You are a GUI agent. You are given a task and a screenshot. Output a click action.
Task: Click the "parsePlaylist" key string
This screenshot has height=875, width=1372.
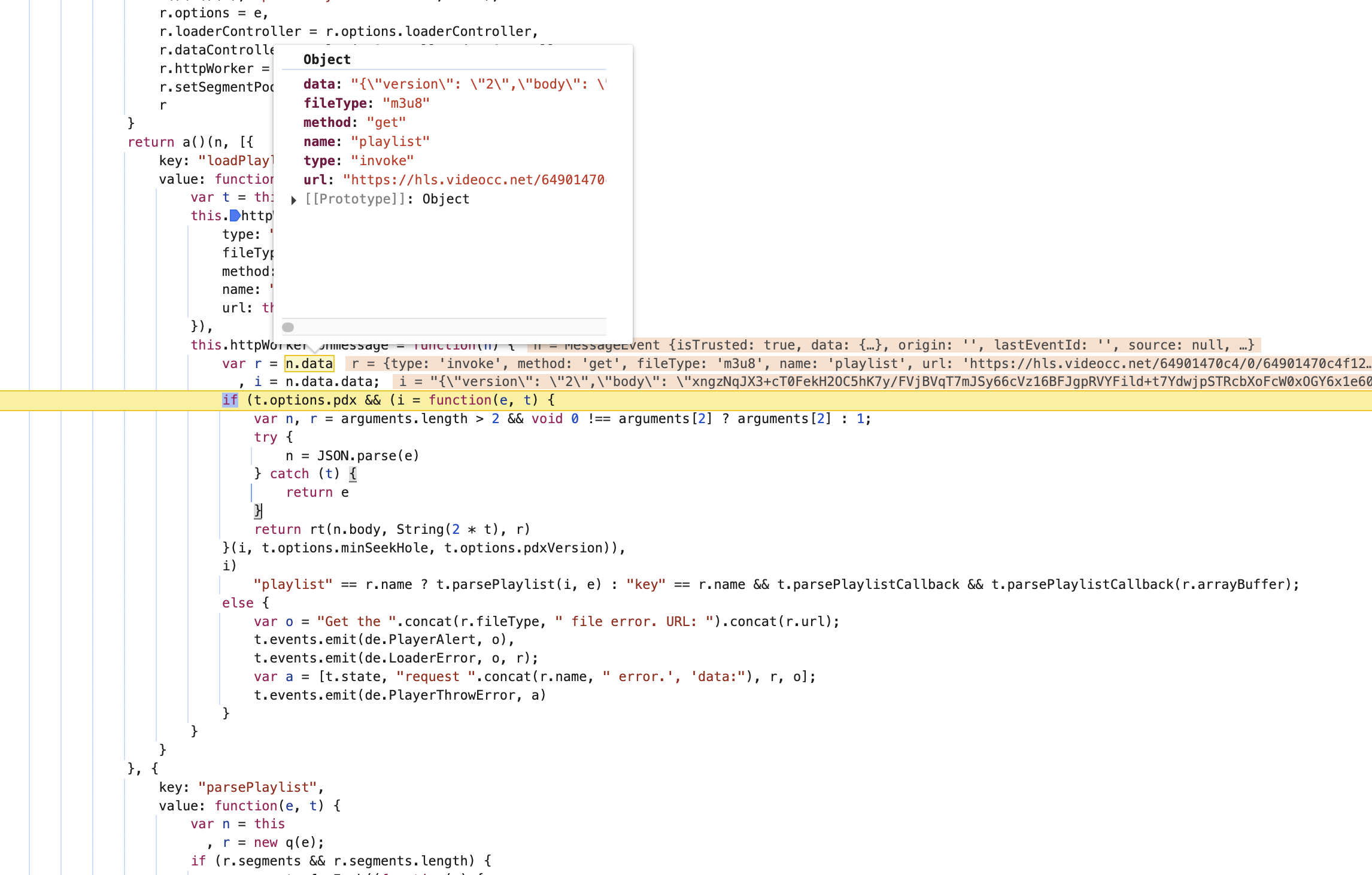tap(257, 787)
